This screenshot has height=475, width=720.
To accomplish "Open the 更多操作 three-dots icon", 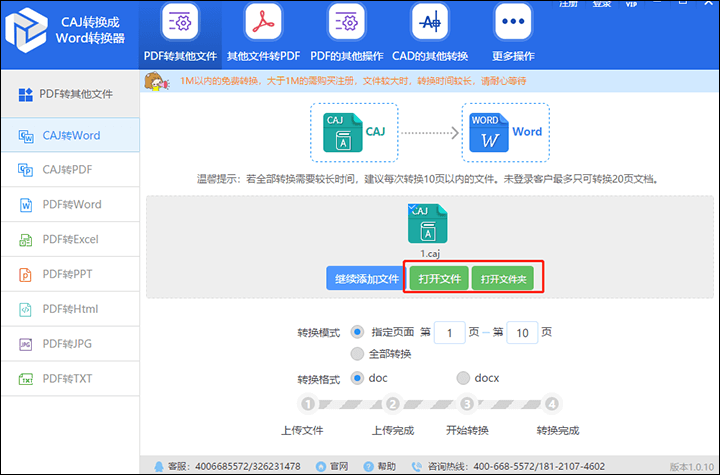I will pos(513,22).
